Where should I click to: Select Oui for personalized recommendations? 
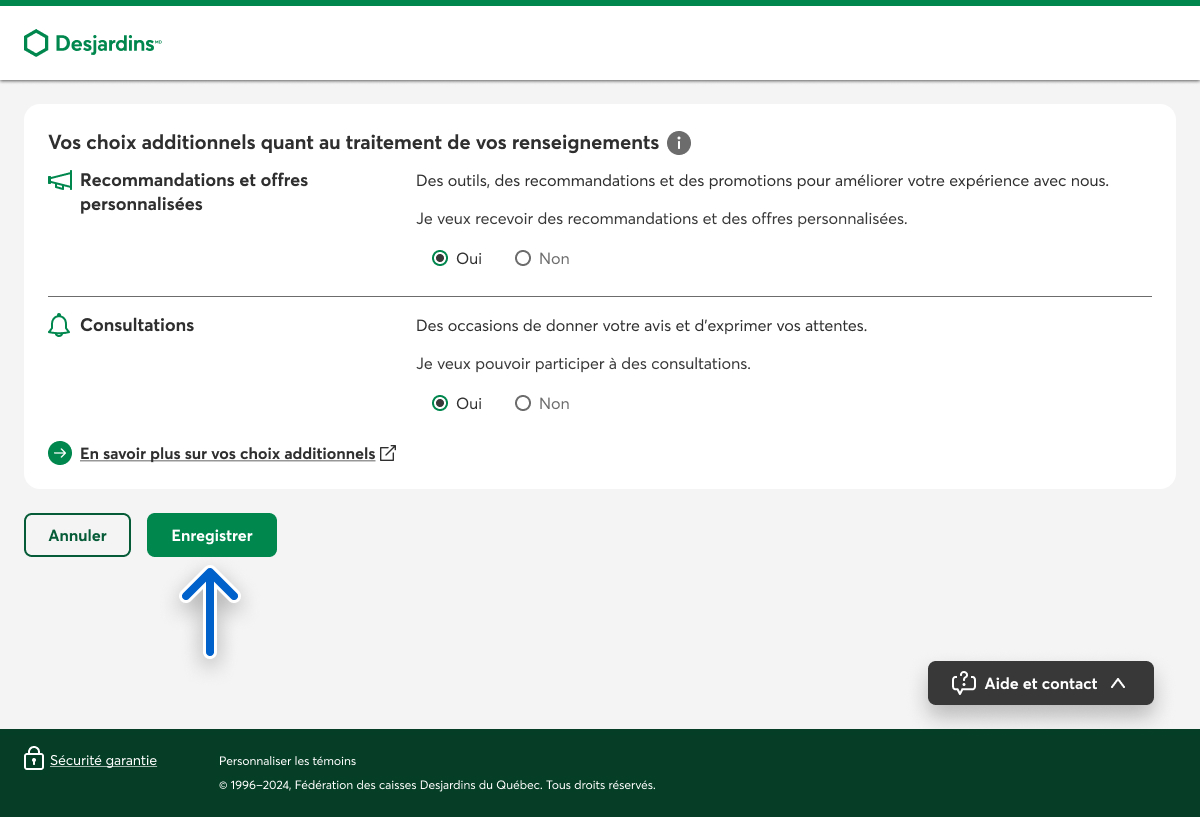tap(439, 259)
